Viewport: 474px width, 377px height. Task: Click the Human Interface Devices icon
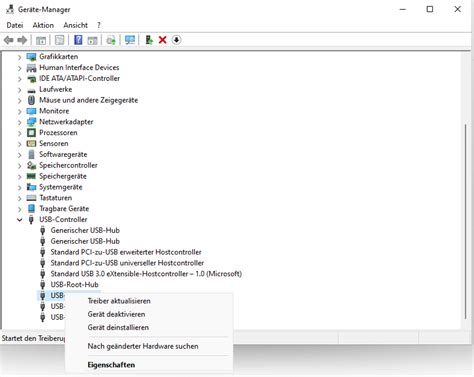click(x=31, y=68)
